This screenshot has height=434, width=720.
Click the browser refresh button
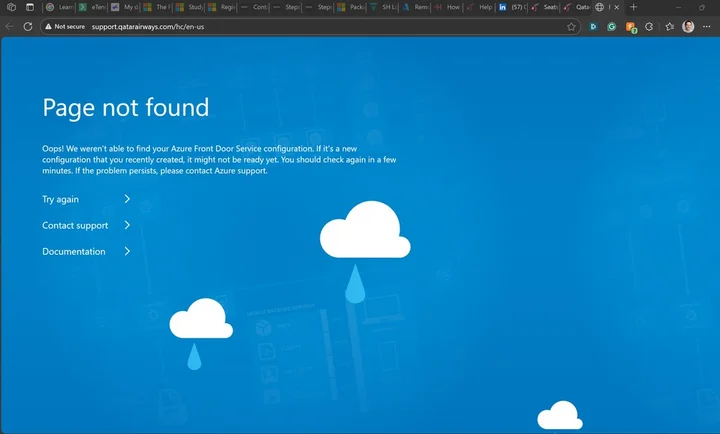28,27
